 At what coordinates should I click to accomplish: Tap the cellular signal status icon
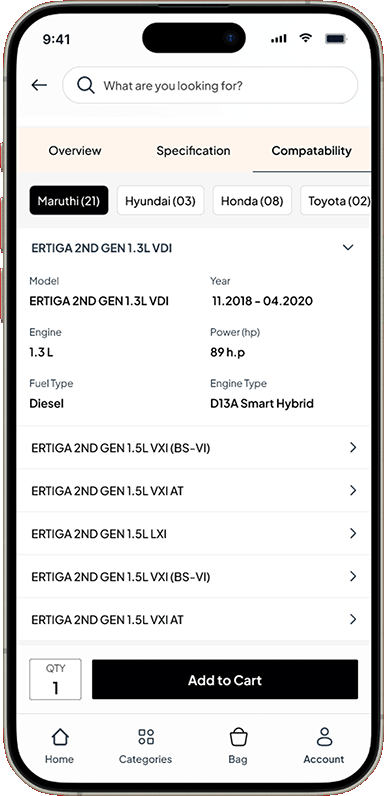[279, 39]
